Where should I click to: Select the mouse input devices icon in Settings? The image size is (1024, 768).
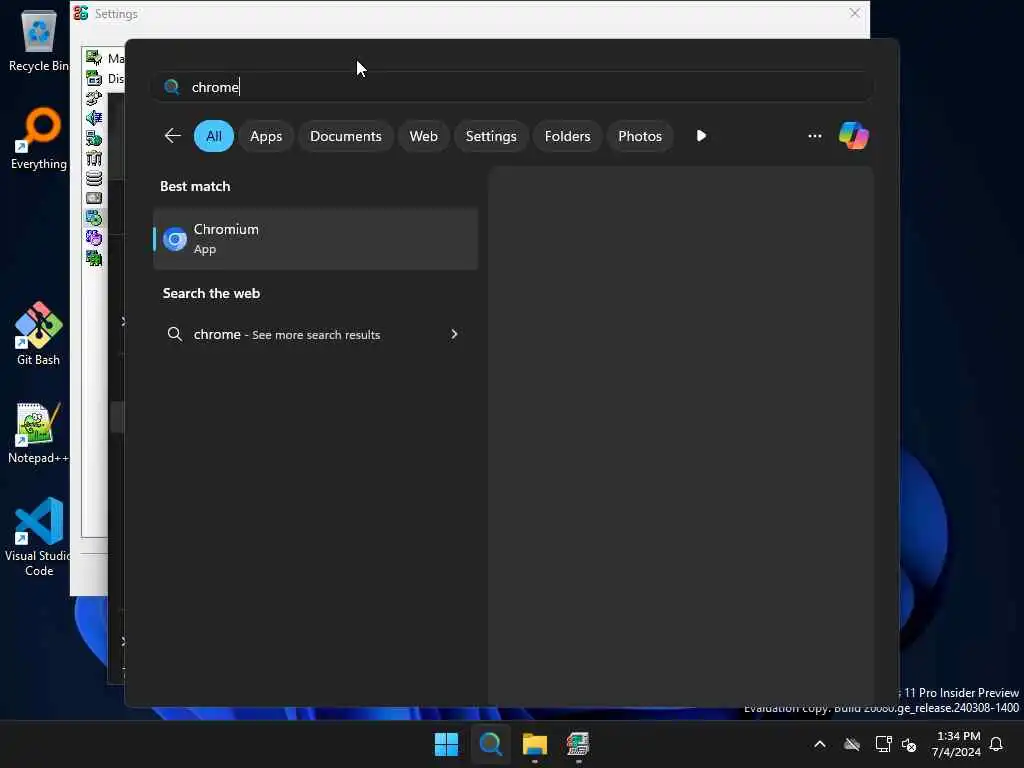pyautogui.click(x=94, y=98)
